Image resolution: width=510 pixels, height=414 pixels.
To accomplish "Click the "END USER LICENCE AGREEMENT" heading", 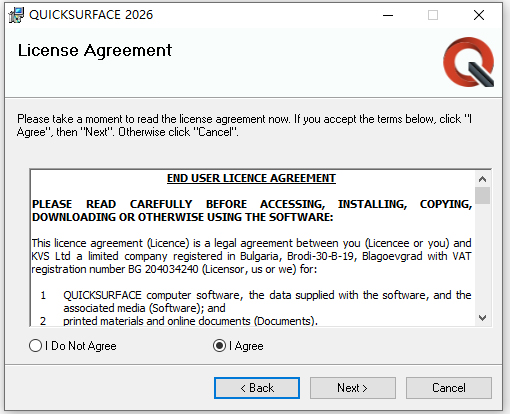I will click(x=251, y=178).
